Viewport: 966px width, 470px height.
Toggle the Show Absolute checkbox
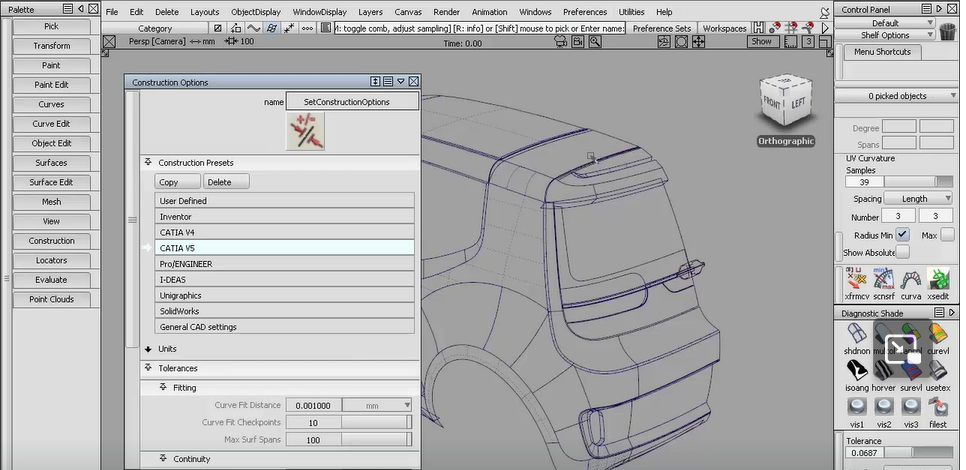click(x=902, y=252)
